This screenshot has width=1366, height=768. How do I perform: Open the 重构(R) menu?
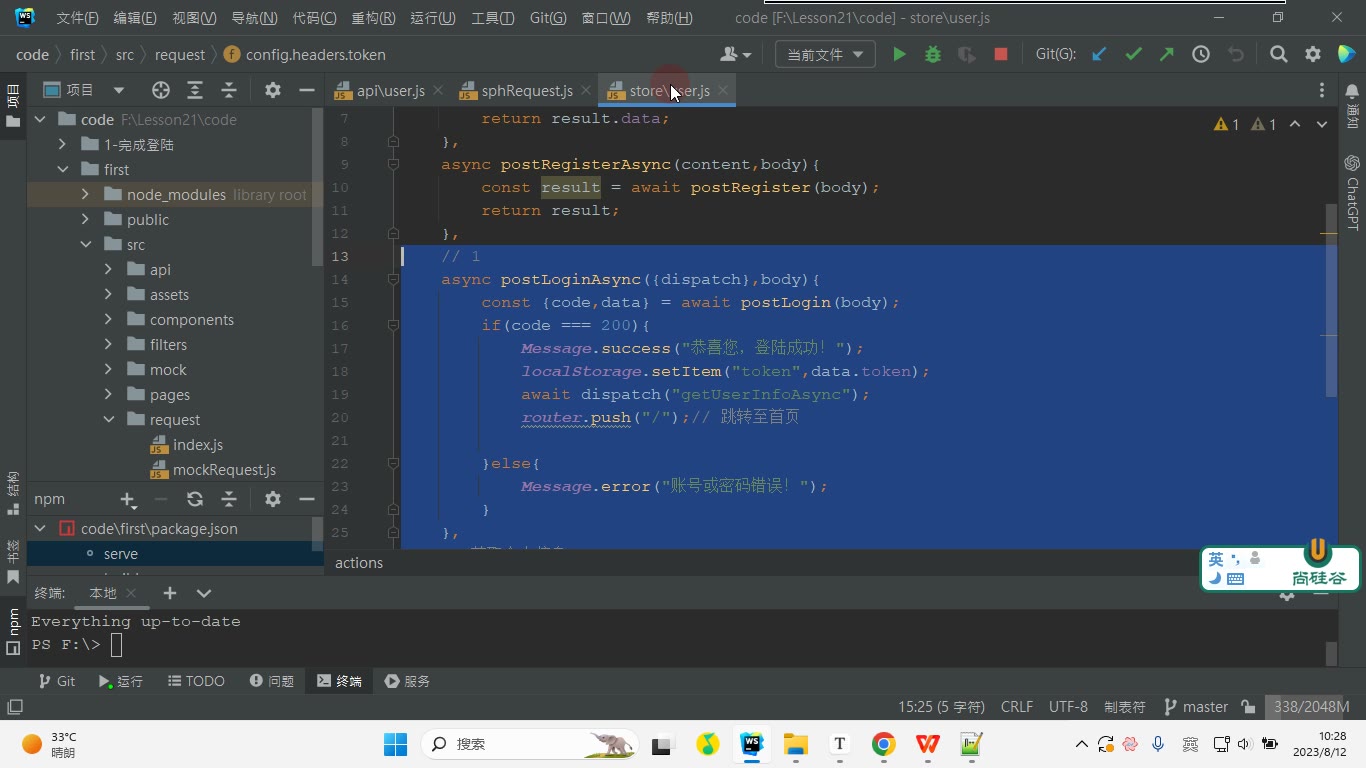click(373, 18)
